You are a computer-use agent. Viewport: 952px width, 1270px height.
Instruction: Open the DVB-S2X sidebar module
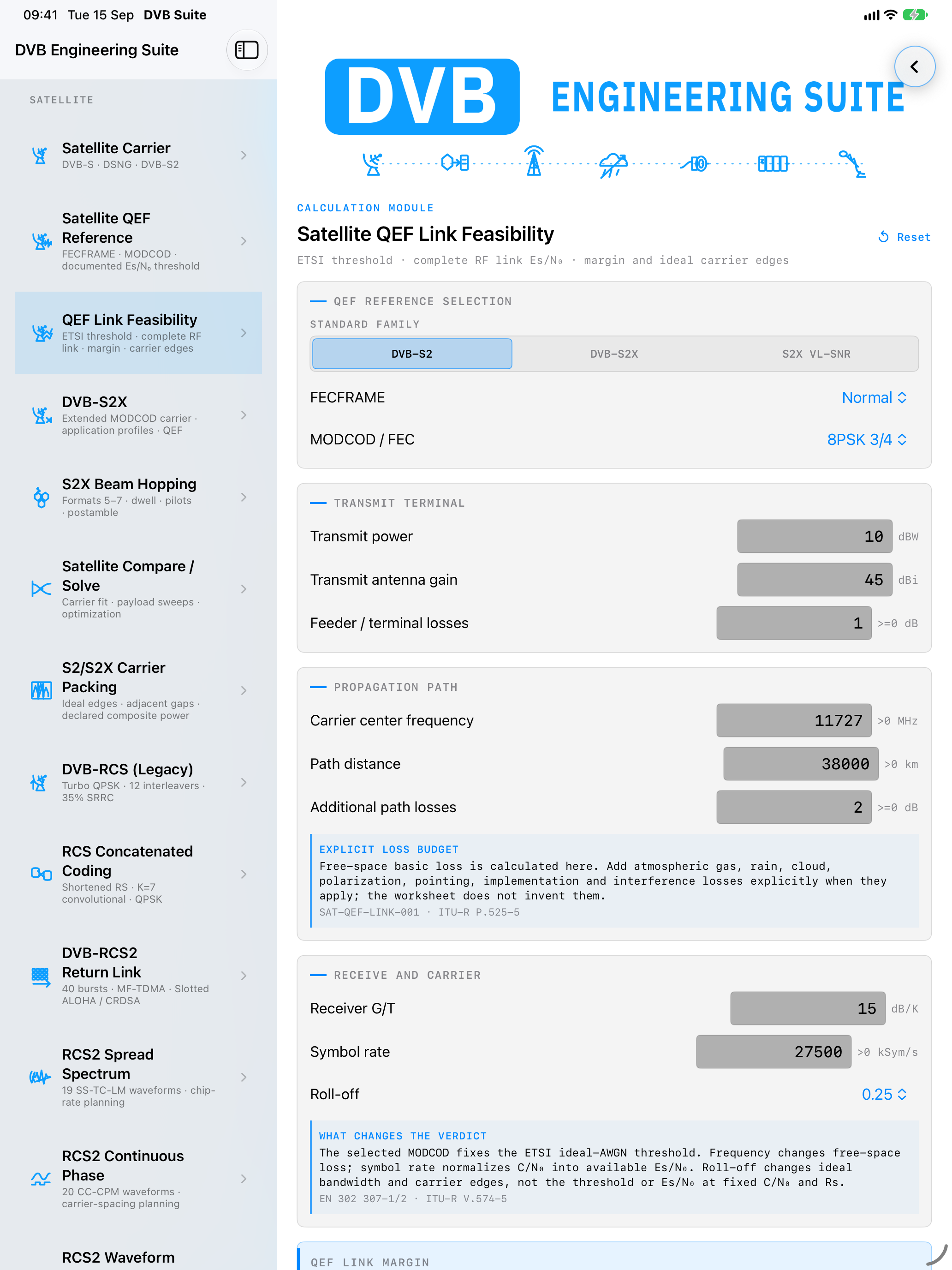tap(138, 415)
